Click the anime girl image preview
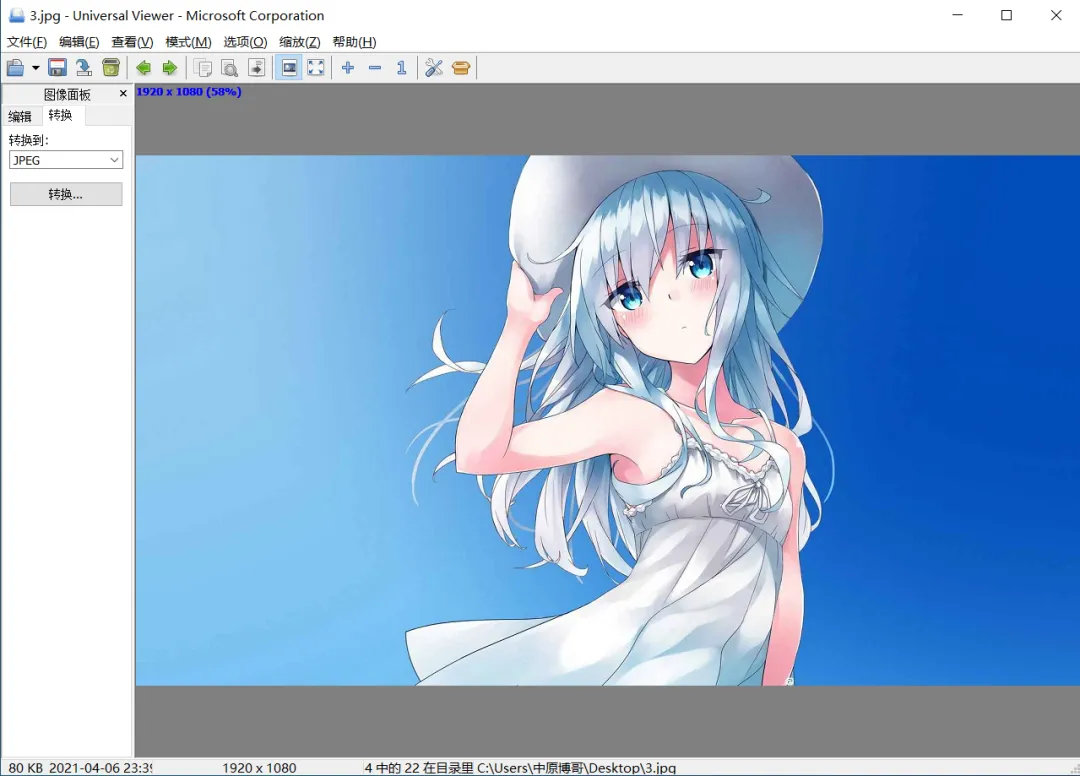This screenshot has height=776, width=1080. [608, 420]
